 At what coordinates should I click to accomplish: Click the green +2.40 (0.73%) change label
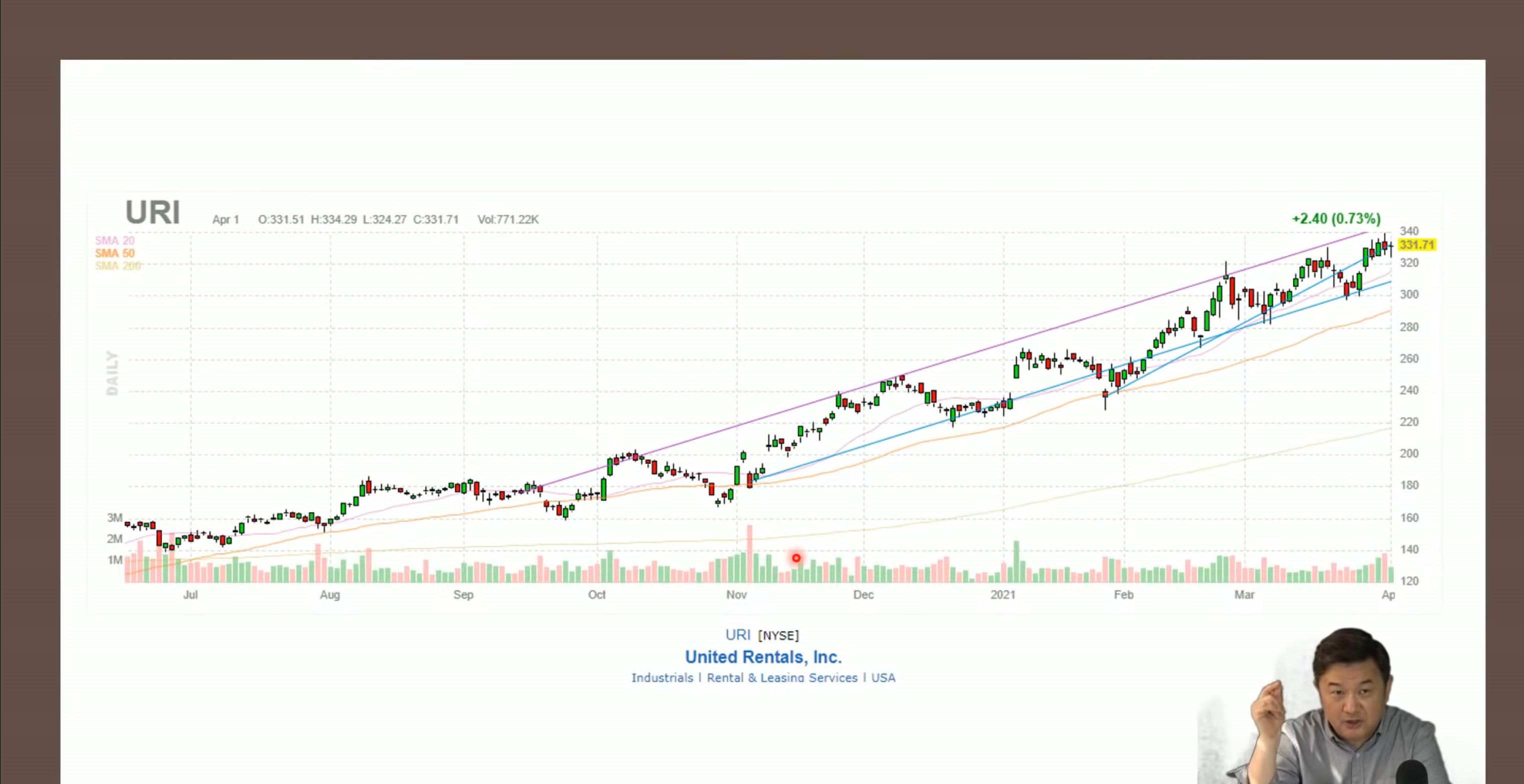1336,219
